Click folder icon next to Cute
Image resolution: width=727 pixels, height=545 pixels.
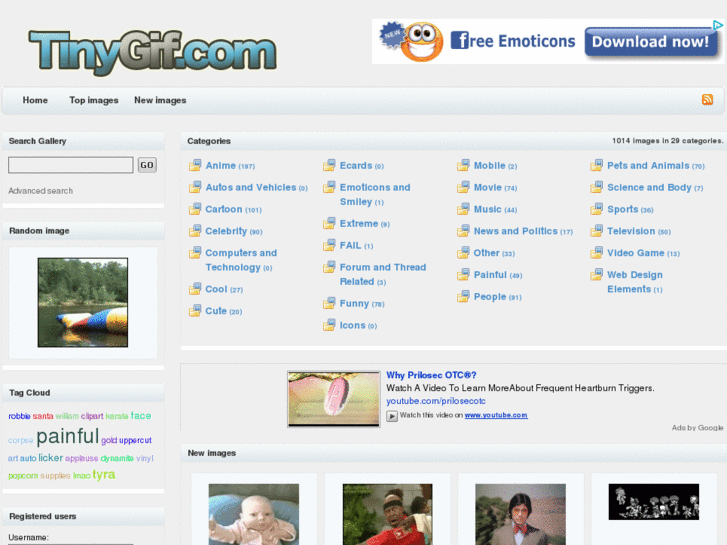195,310
